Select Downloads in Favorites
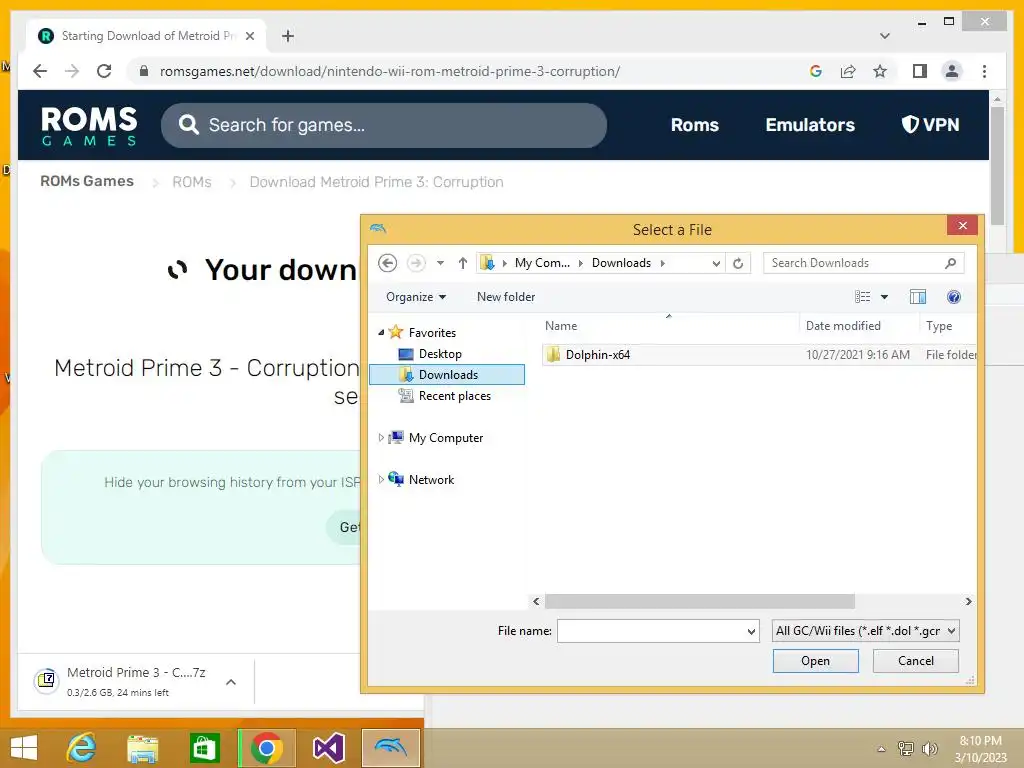Screen dimensions: 1024x768 447,375
